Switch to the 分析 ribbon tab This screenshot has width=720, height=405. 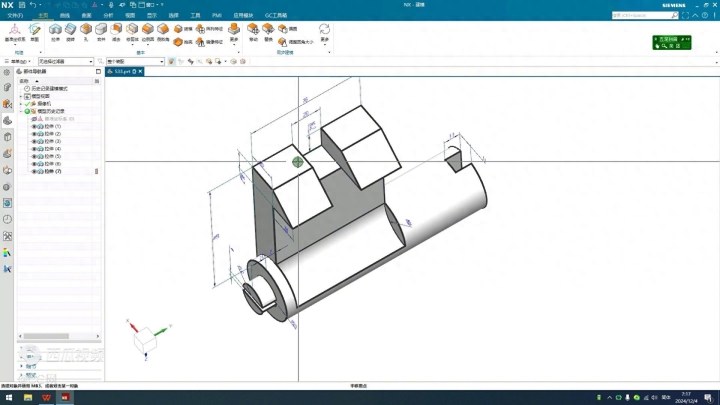coord(108,15)
